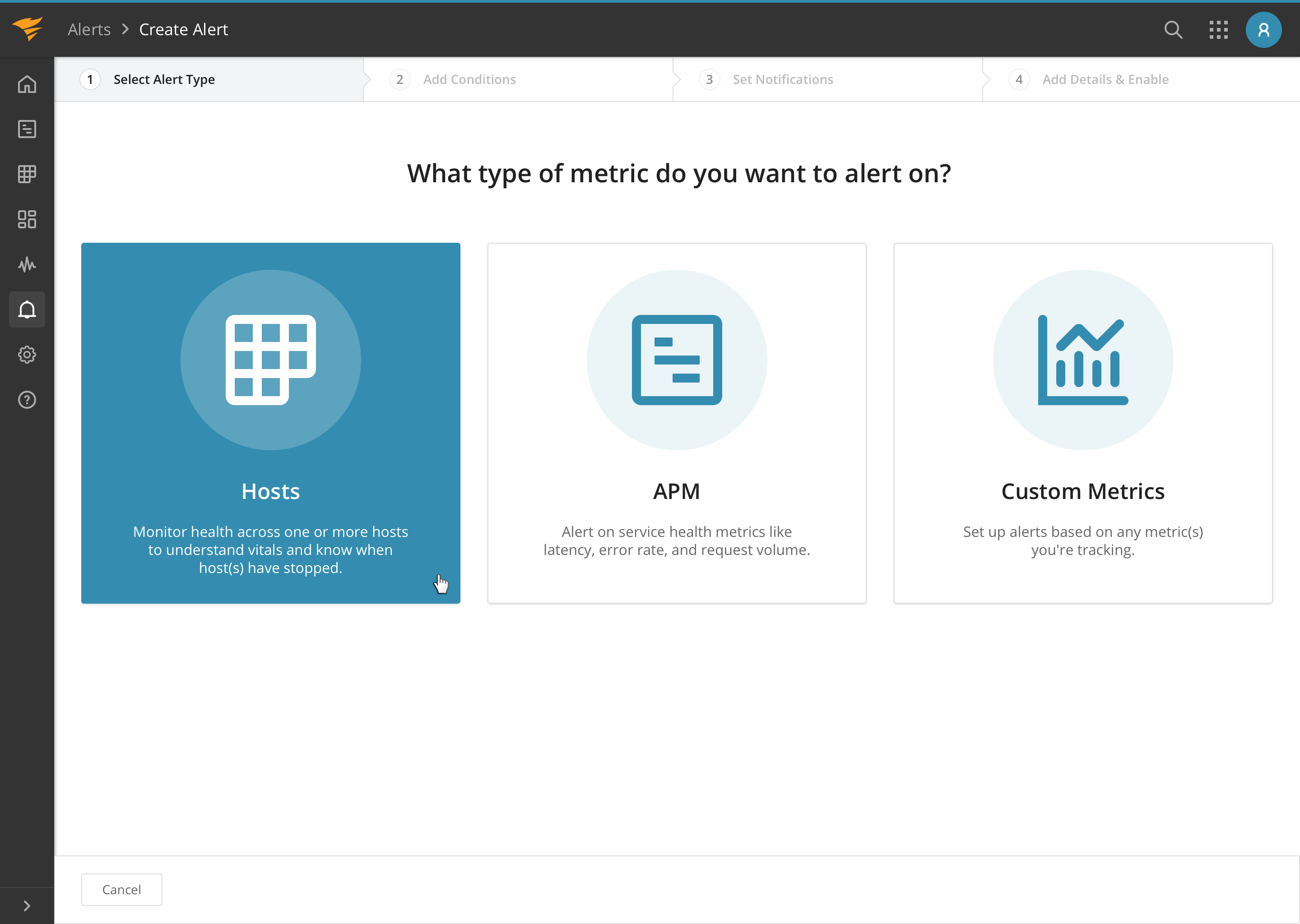The height and width of the screenshot is (924, 1300).
Task: Open the user profile avatar
Action: pyautogui.click(x=1263, y=30)
